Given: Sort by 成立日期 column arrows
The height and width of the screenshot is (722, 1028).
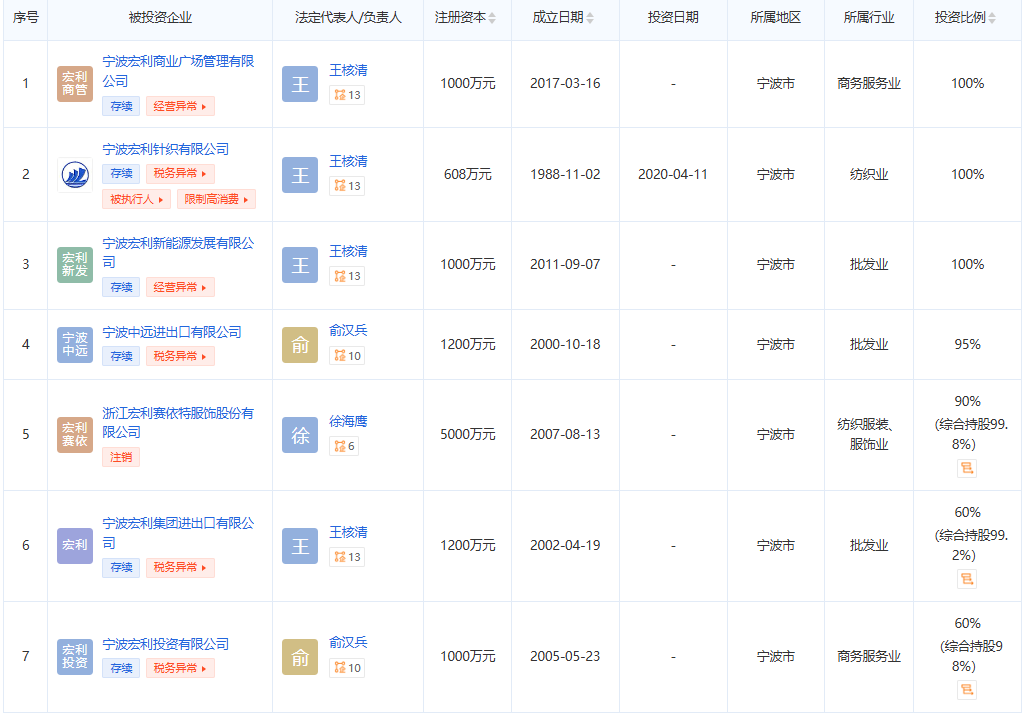Looking at the screenshot, I should click(590, 18).
